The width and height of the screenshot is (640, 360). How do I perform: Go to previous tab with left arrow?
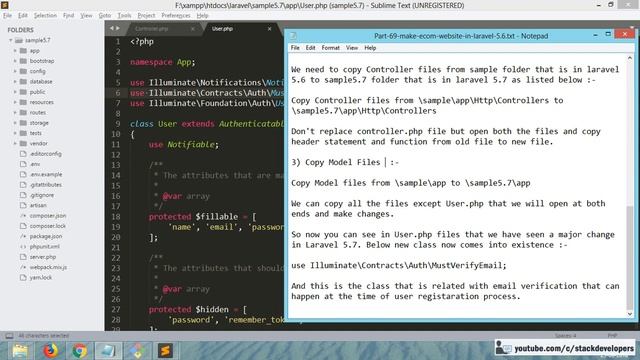click(111, 28)
